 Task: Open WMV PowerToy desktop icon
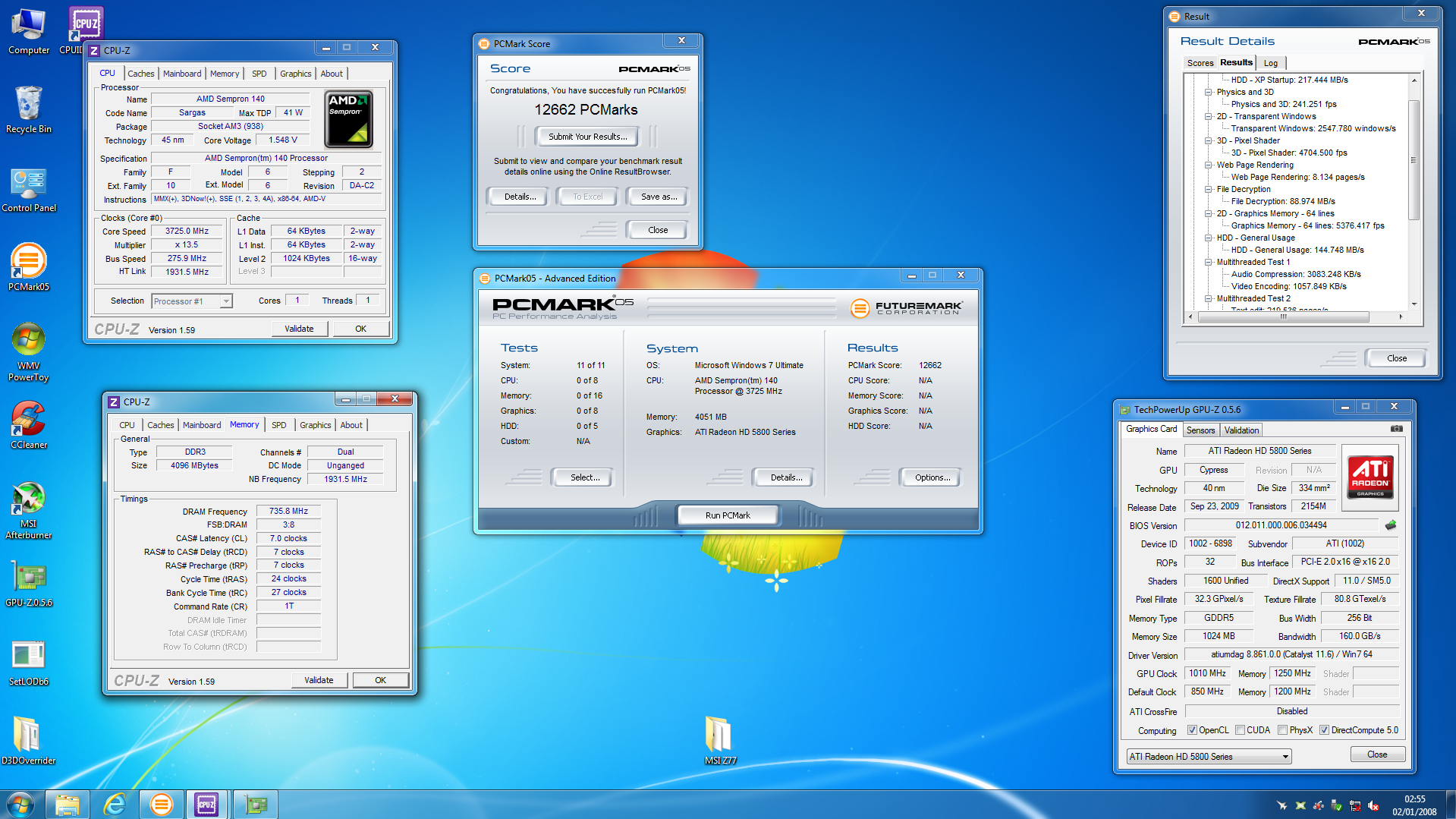29,352
